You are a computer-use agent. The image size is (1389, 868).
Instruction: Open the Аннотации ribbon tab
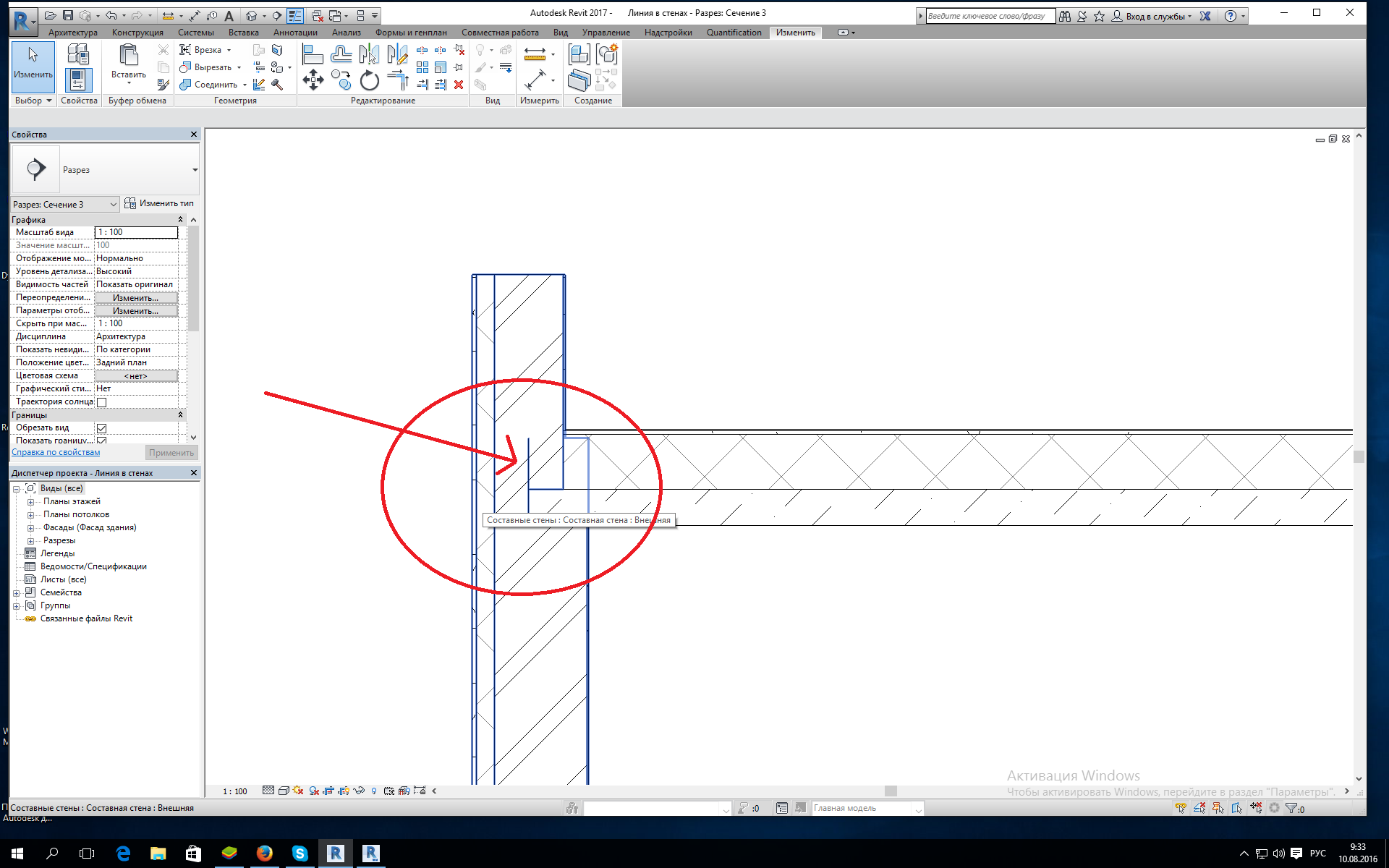click(x=295, y=33)
